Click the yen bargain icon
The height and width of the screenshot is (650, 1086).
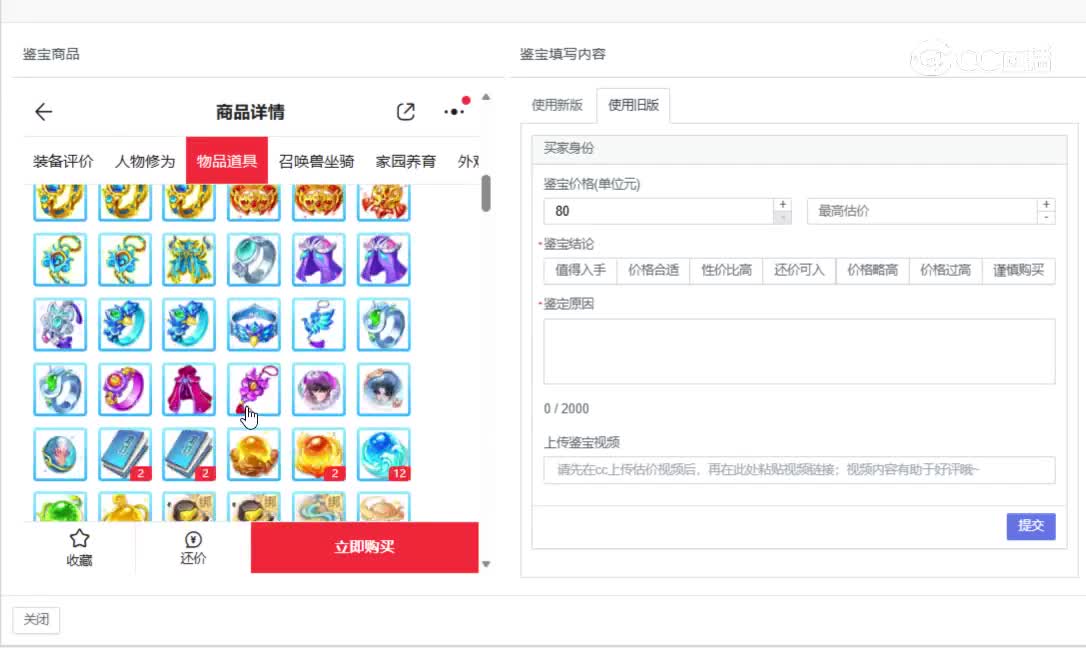click(x=193, y=539)
